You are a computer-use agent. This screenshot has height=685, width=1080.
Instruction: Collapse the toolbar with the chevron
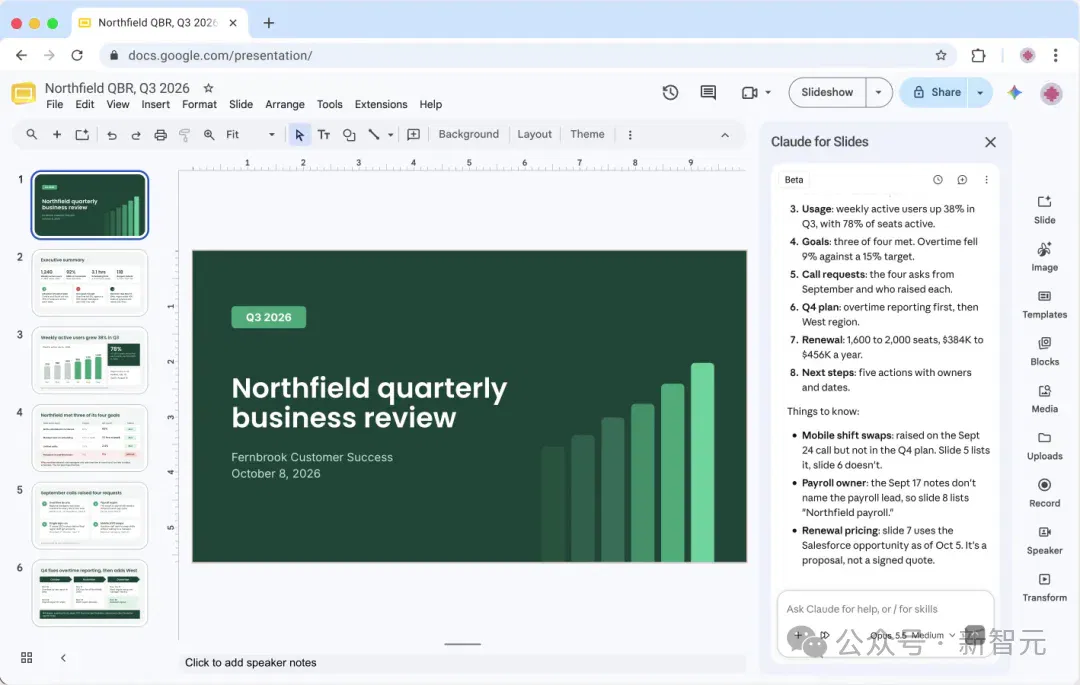coord(725,135)
